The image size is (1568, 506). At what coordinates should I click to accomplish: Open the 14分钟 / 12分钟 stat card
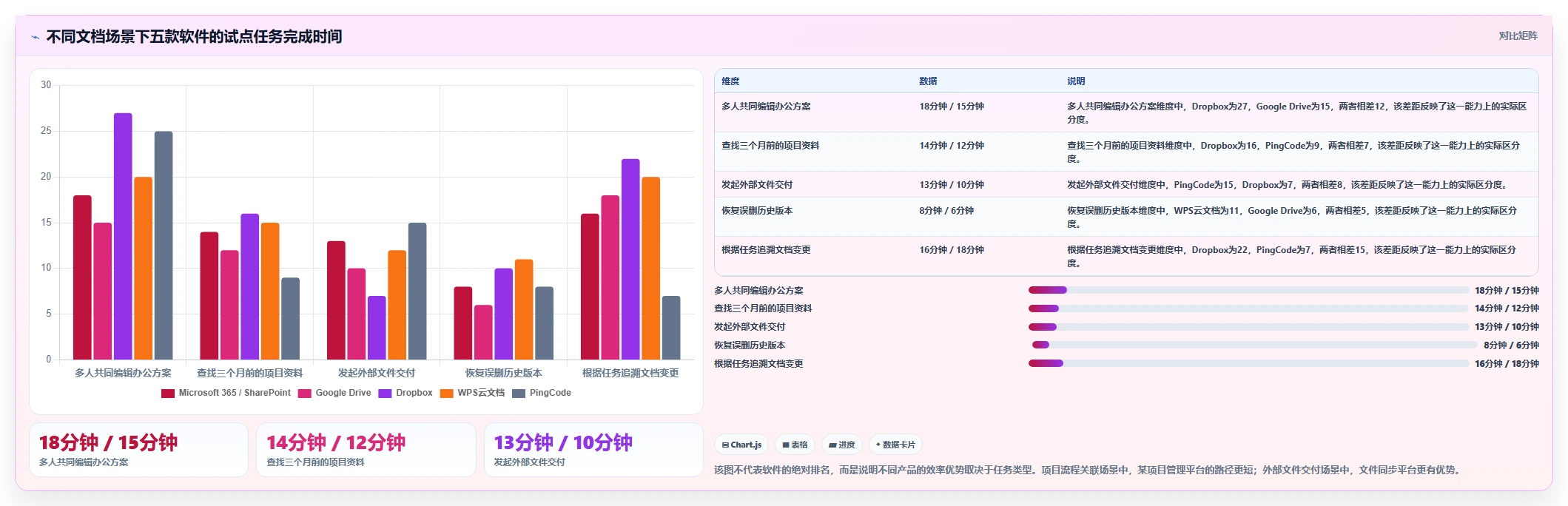(x=366, y=450)
